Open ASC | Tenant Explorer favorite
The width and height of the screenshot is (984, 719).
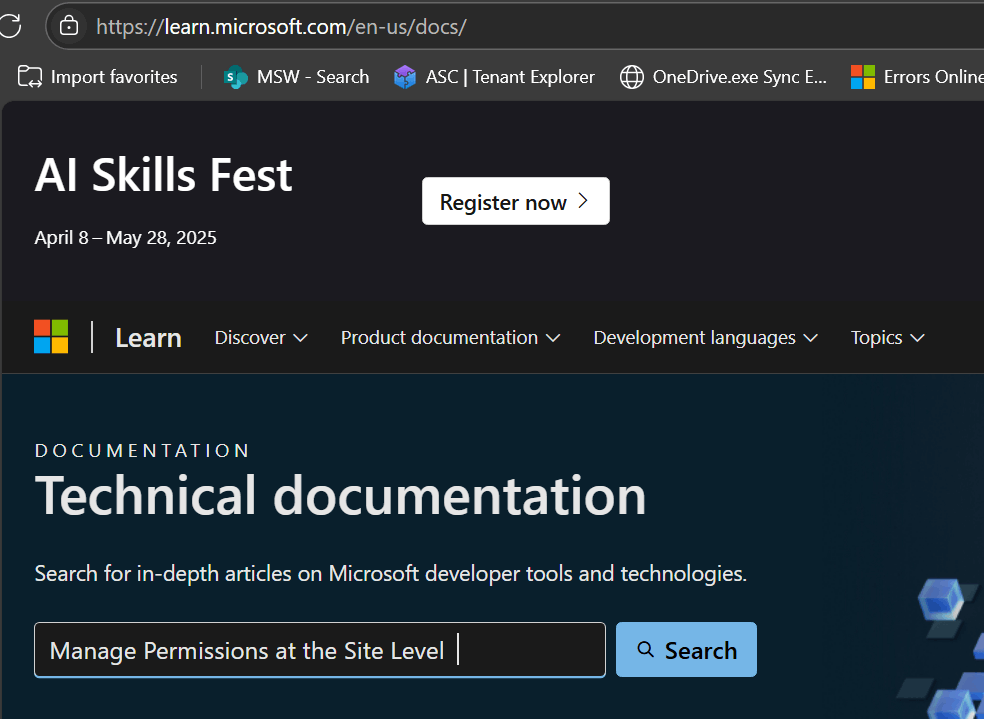point(494,77)
